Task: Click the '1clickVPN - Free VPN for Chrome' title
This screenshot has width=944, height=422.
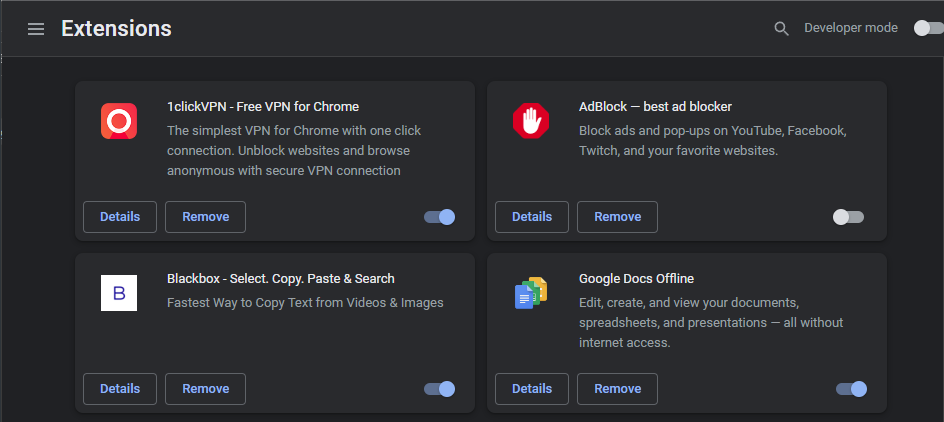Action: (x=263, y=107)
